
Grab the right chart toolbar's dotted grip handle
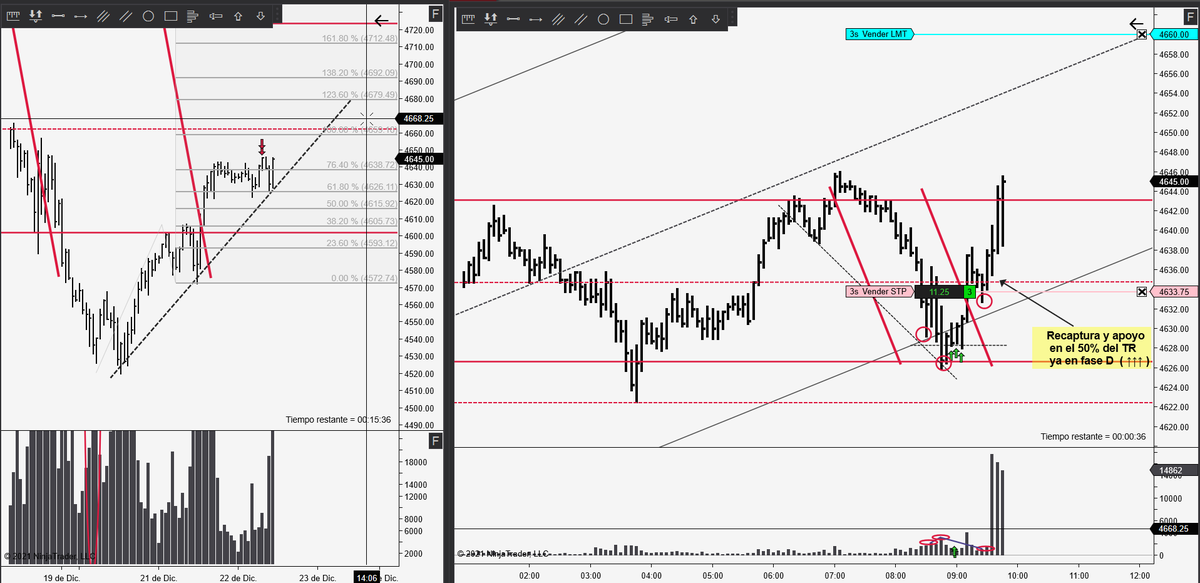point(733,19)
